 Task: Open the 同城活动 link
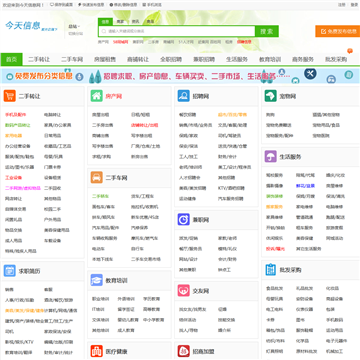(x=334, y=238)
